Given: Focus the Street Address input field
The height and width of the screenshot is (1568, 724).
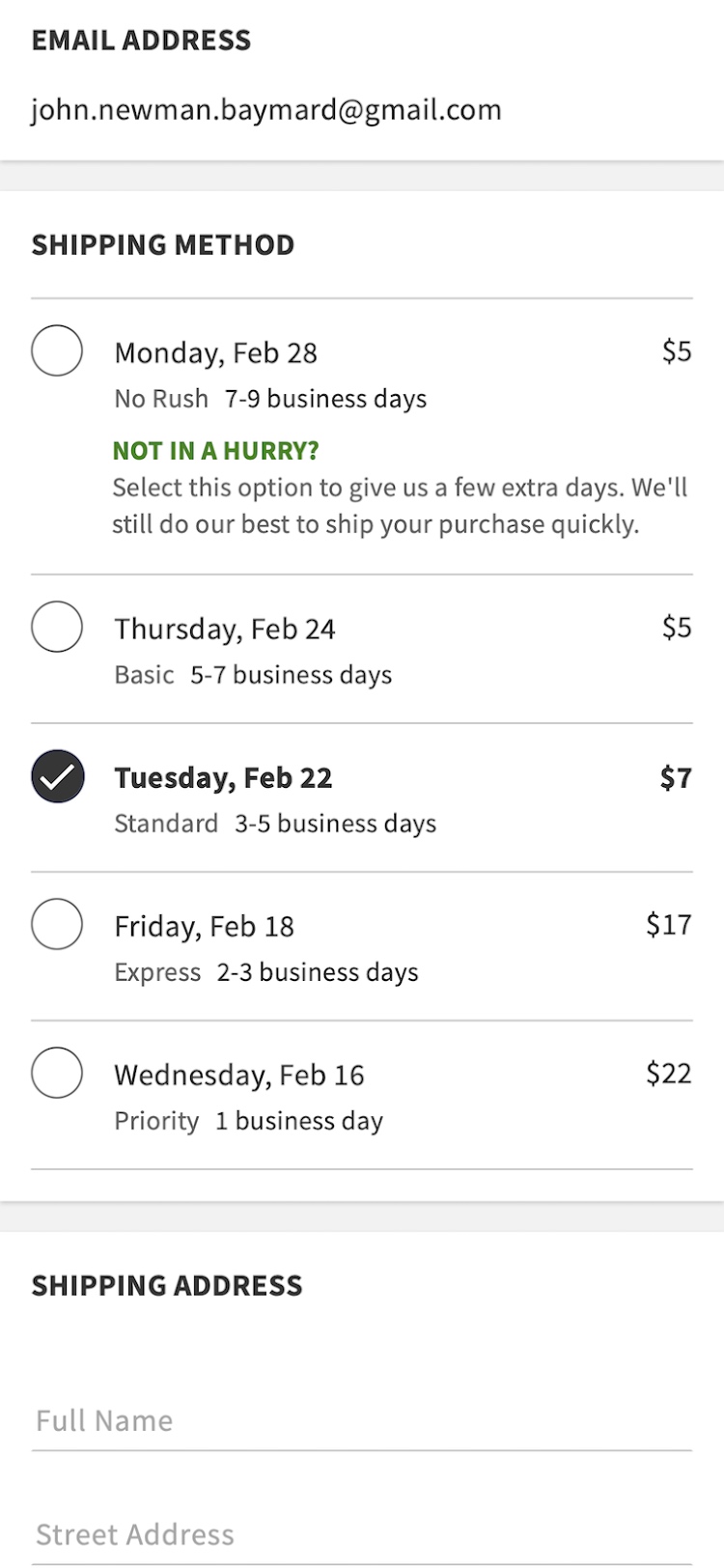Looking at the screenshot, I should 362,1534.
